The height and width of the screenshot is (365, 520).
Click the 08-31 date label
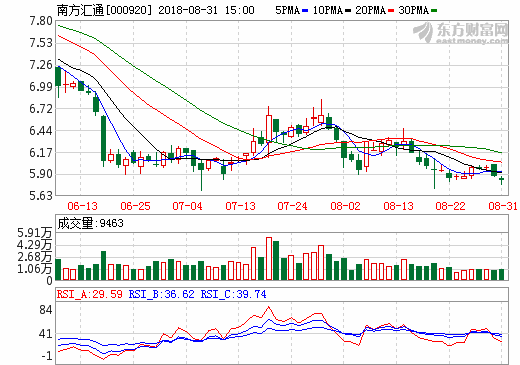503,206
